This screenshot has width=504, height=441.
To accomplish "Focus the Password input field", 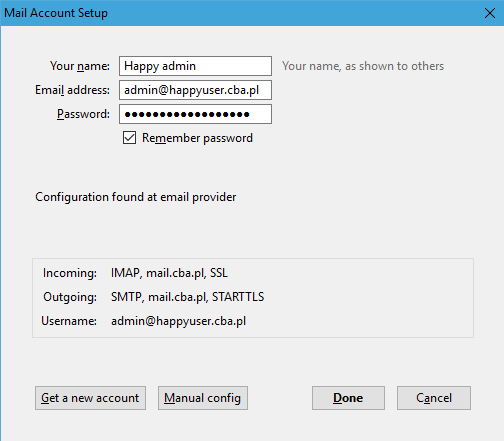I will tap(195, 114).
